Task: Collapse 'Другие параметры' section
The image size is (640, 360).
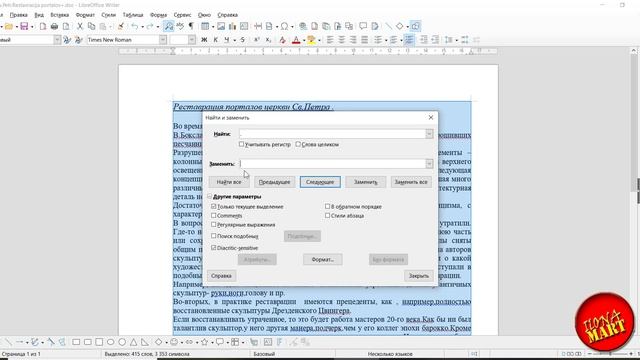Action: pos(210,197)
